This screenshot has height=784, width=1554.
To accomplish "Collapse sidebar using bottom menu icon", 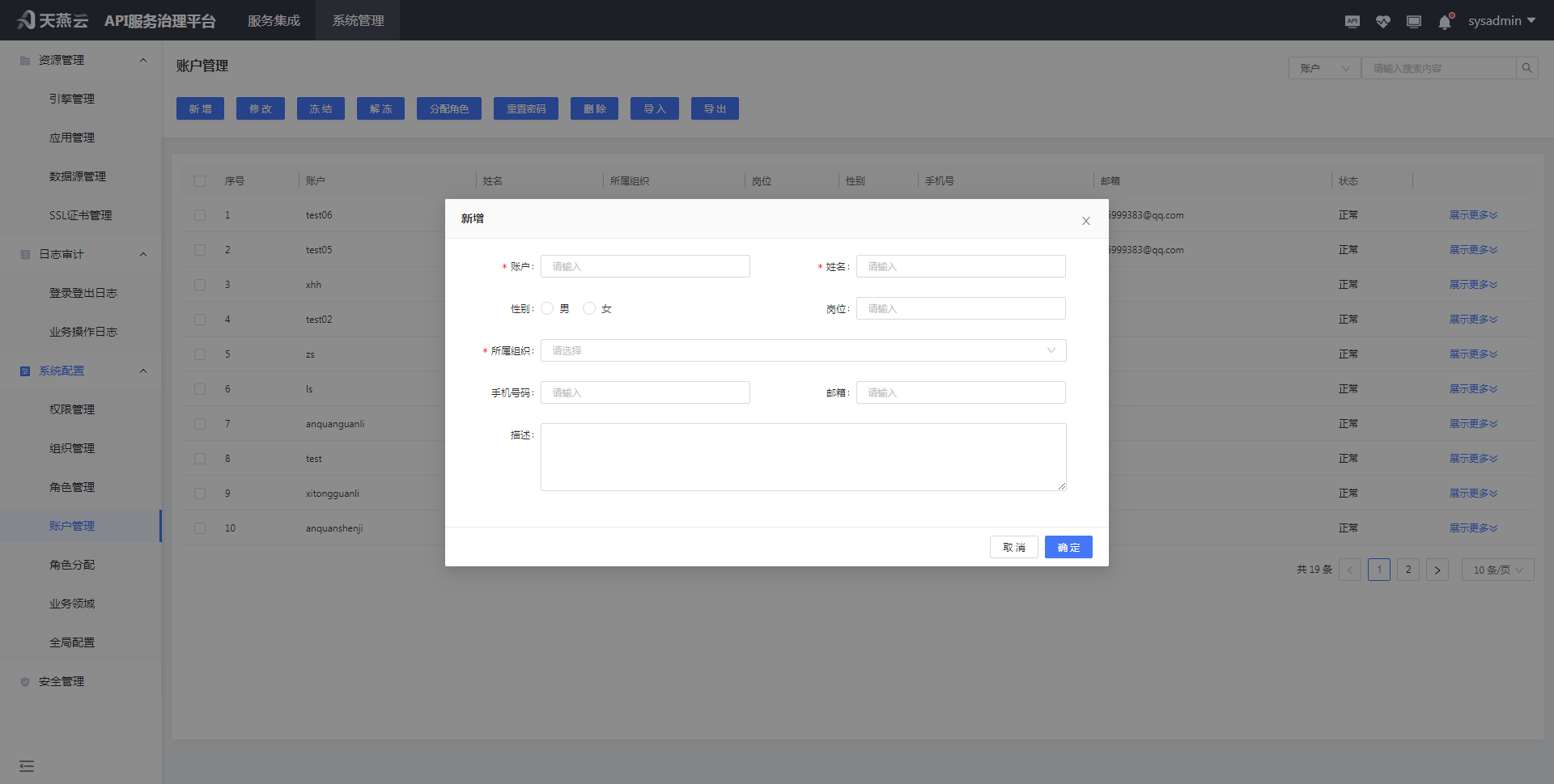I will 27,765.
